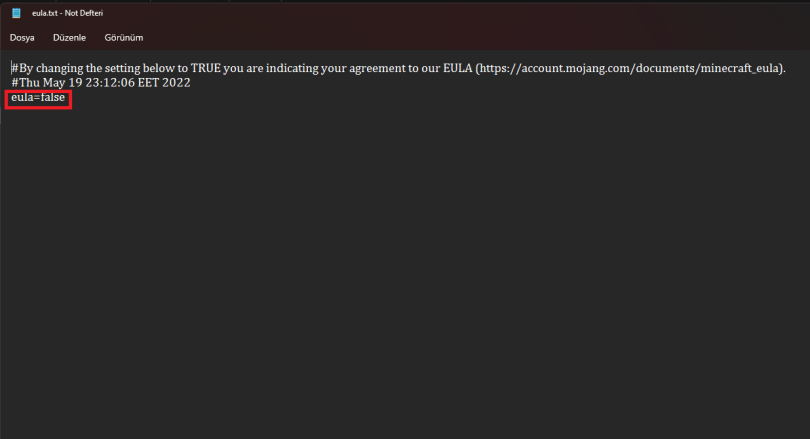Place cursor on the year 2022
This screenshot has height=439, width=810.
175,83
